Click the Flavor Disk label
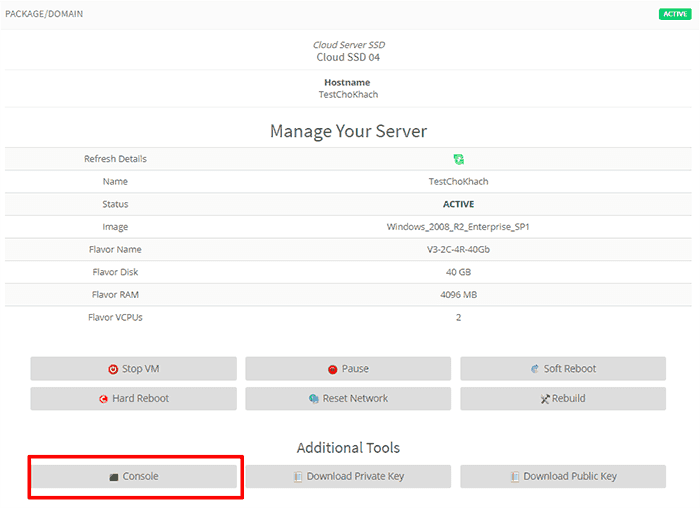This screenshot has width=700, height=508. click(115, 272)
